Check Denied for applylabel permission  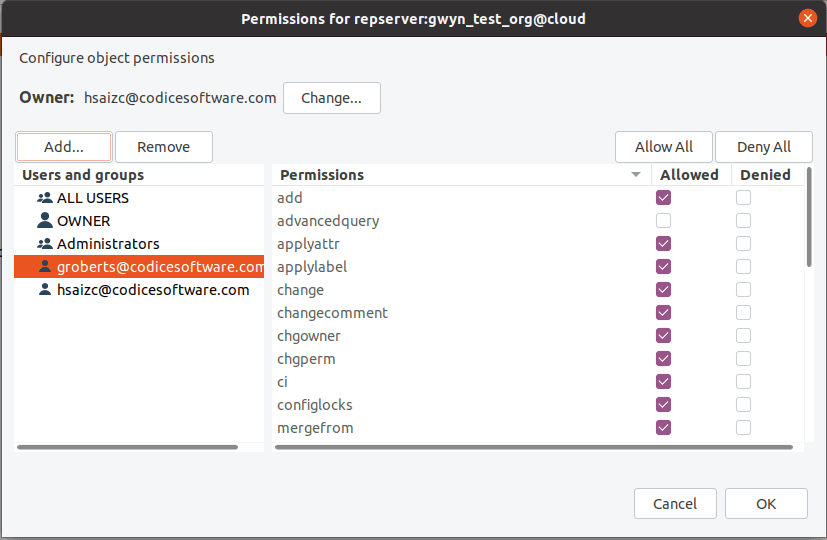click(x=744, y=267)
